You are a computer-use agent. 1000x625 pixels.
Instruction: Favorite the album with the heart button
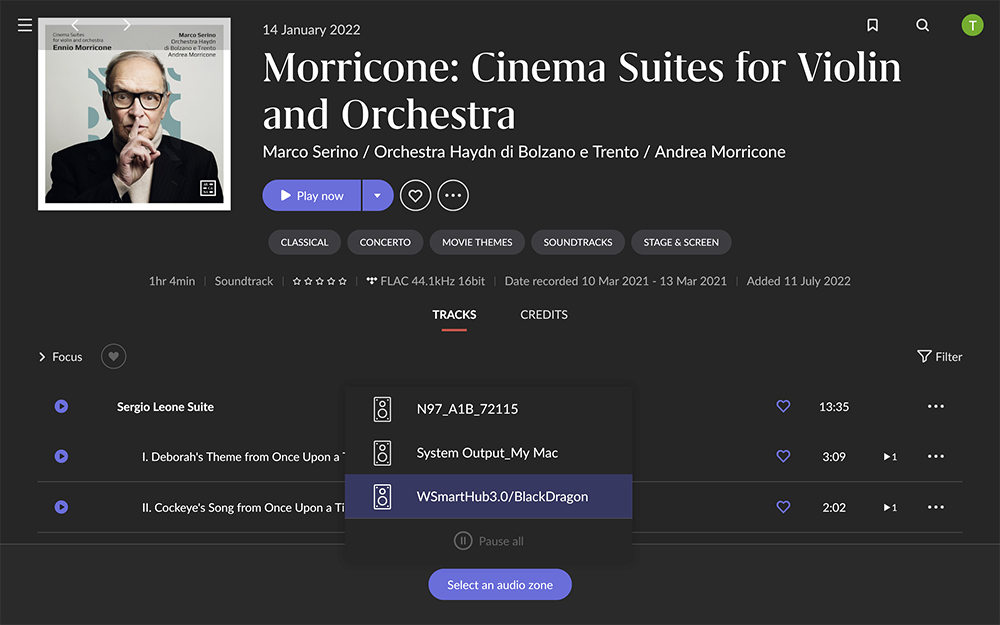(415, 195)
